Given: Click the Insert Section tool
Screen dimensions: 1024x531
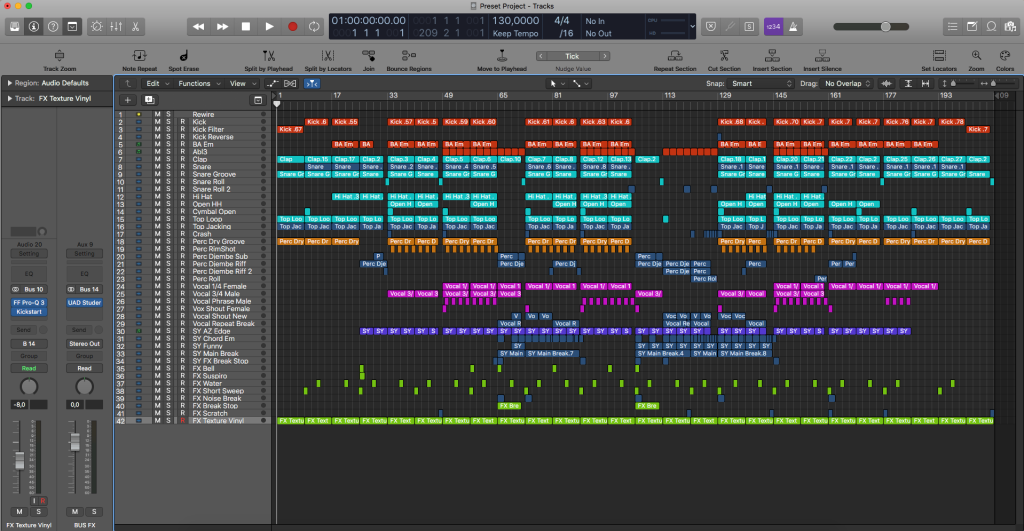Looking at the screenshot, I should [772, 60].
